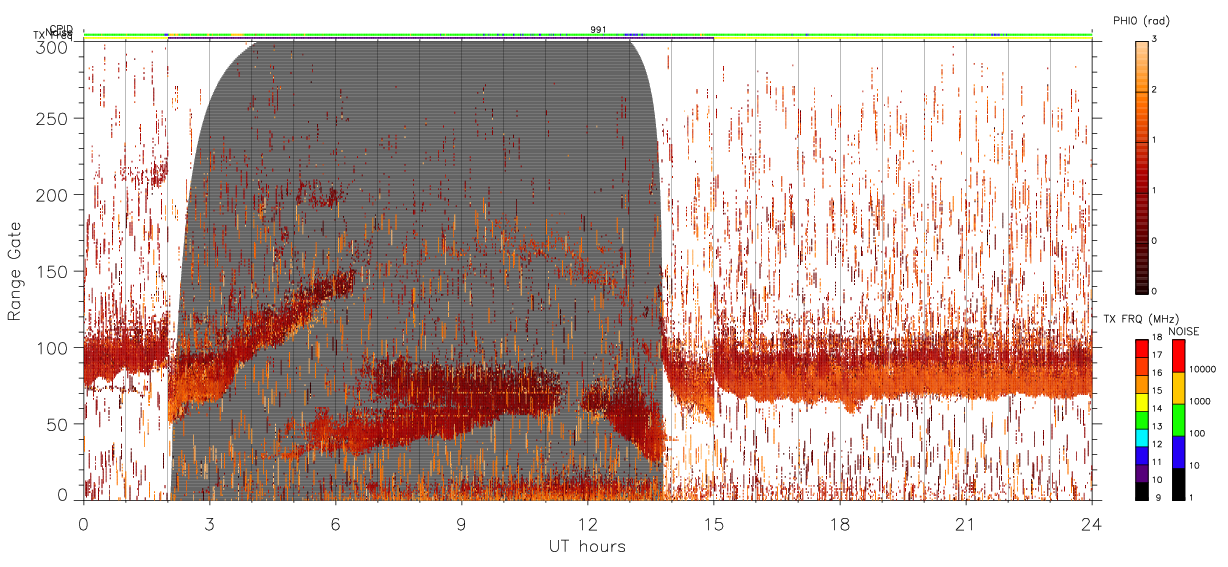Click the 10000 label on NOISE scale
The height and width of the screenshot is (567, 1228).
1204,369
